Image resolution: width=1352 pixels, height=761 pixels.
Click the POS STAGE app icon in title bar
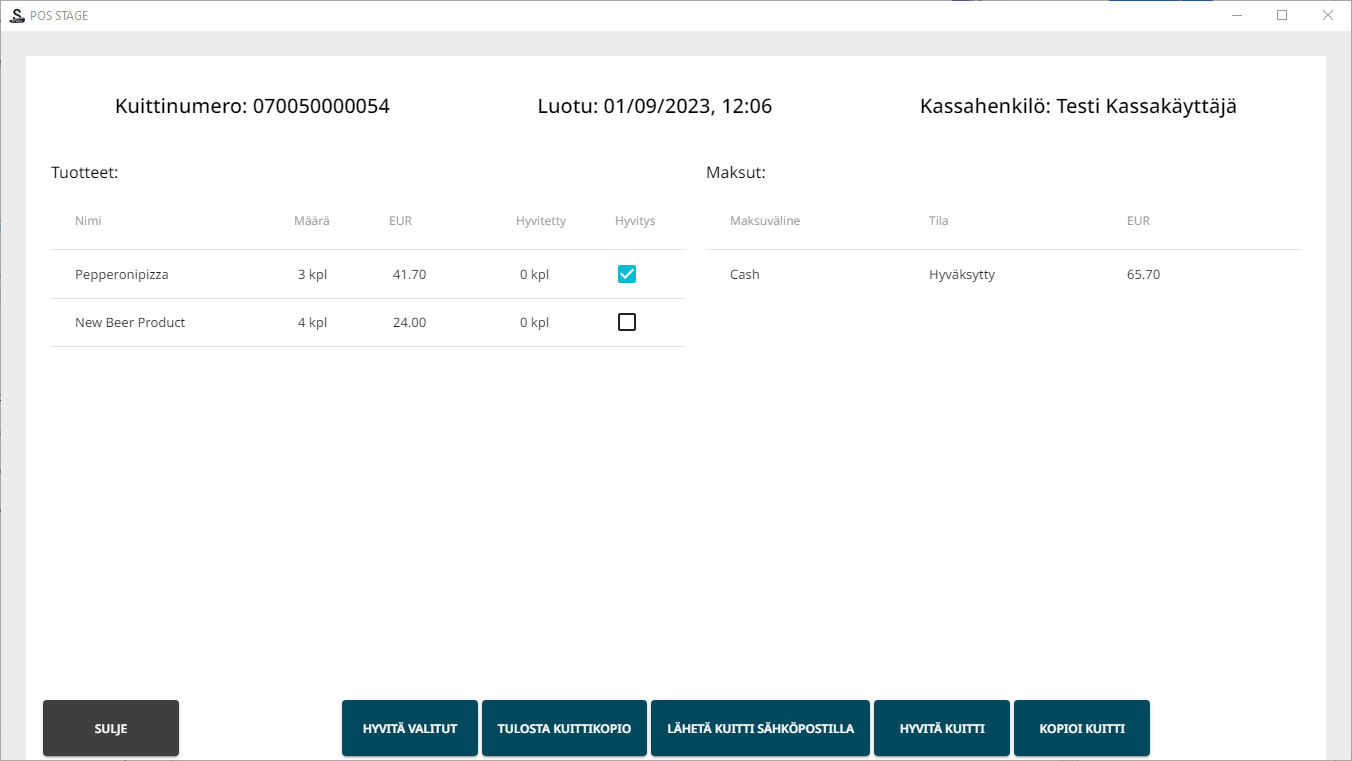pos(16,15)
